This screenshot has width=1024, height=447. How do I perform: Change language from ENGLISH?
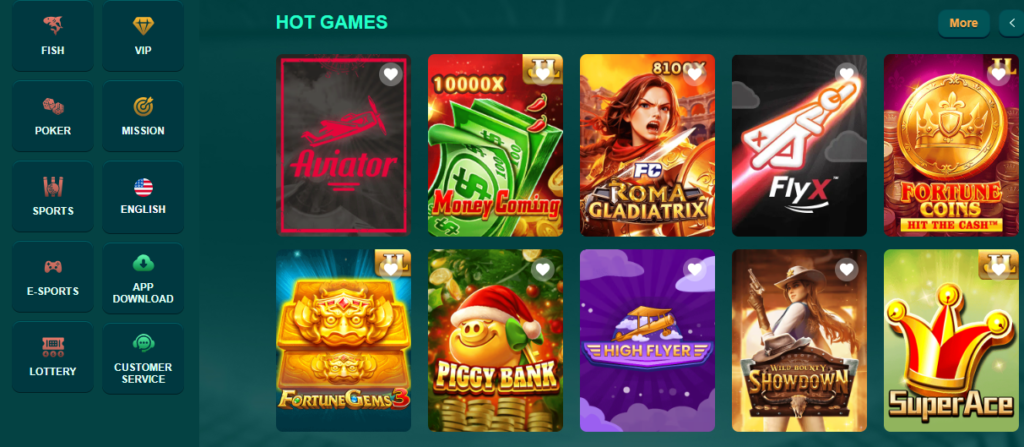143,197
